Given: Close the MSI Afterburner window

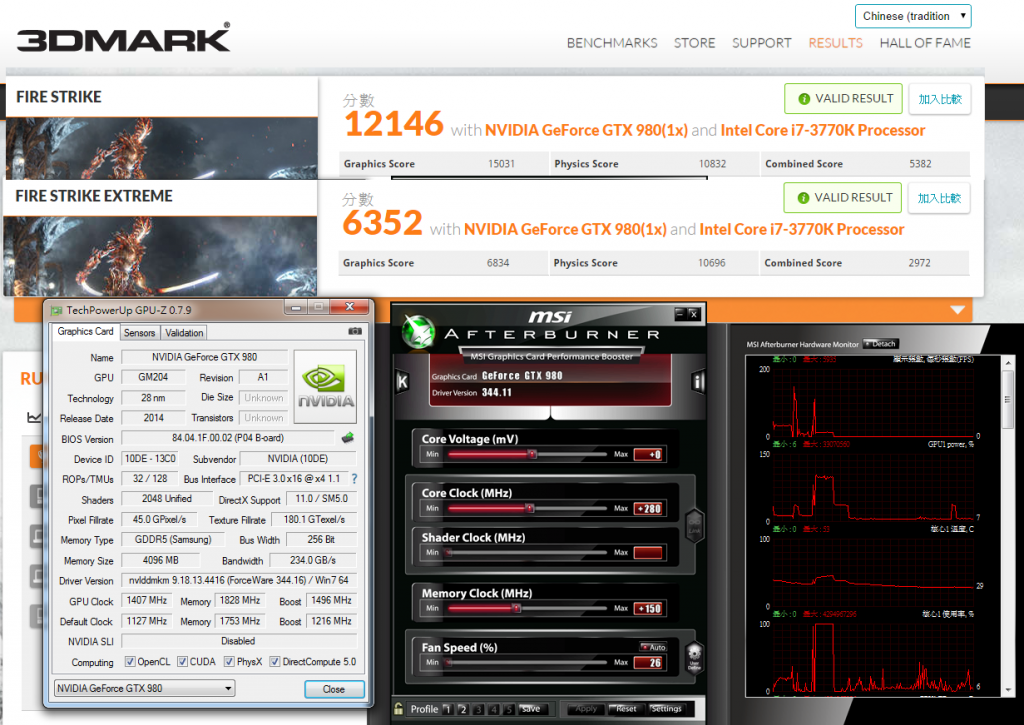Looking at the screenshot, I should click(694, 314).
